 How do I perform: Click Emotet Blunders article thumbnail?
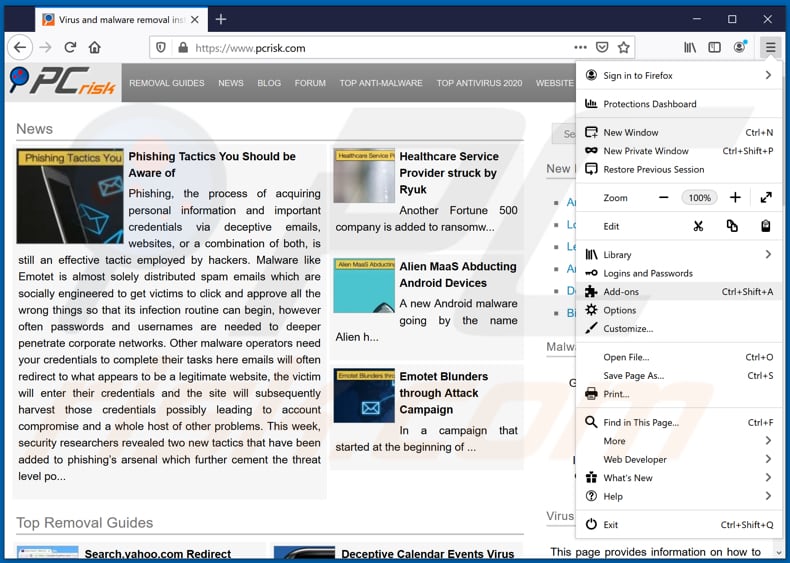(364, 396)
